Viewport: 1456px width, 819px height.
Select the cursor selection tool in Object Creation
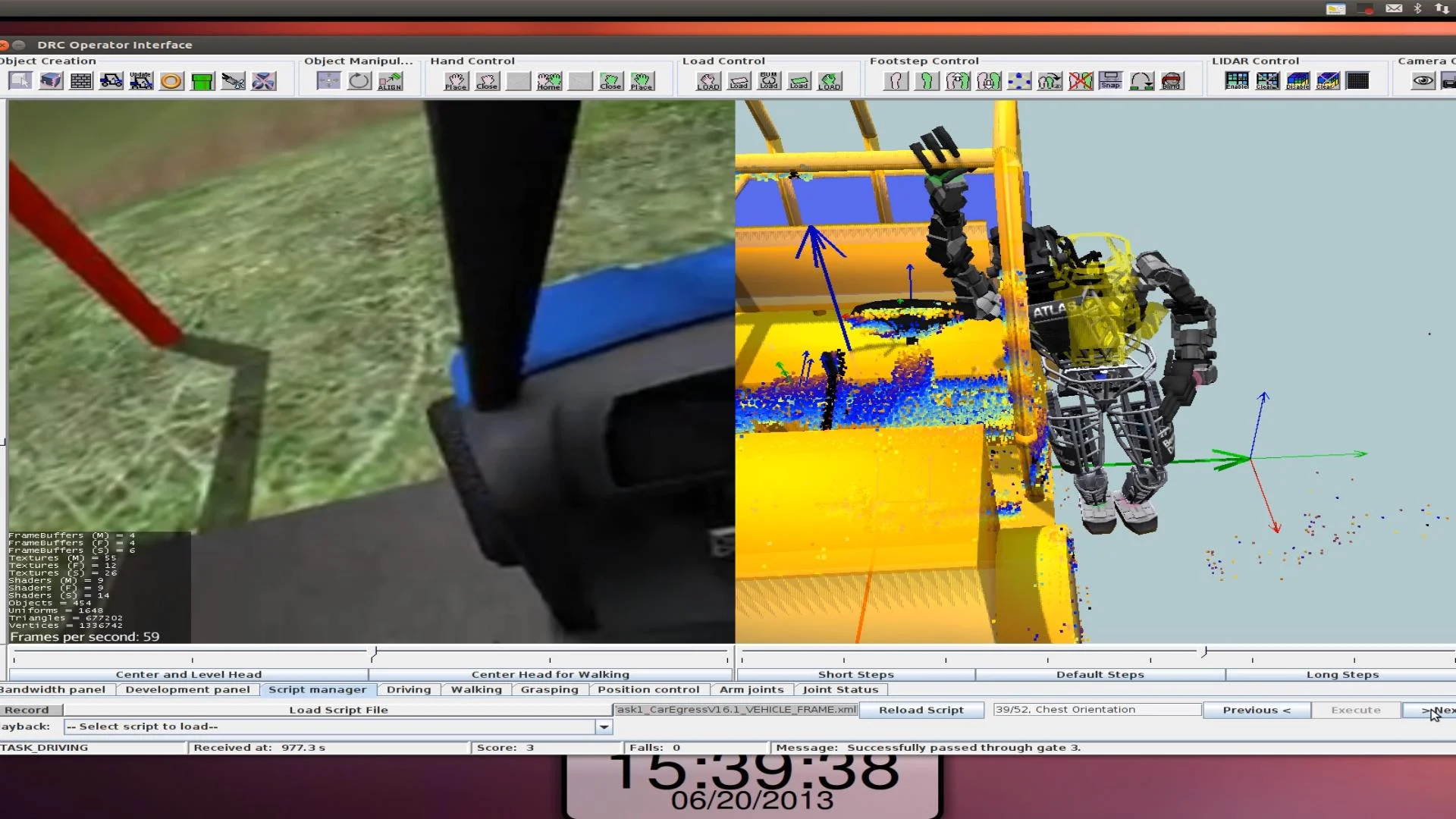click(x=20, y=80)
